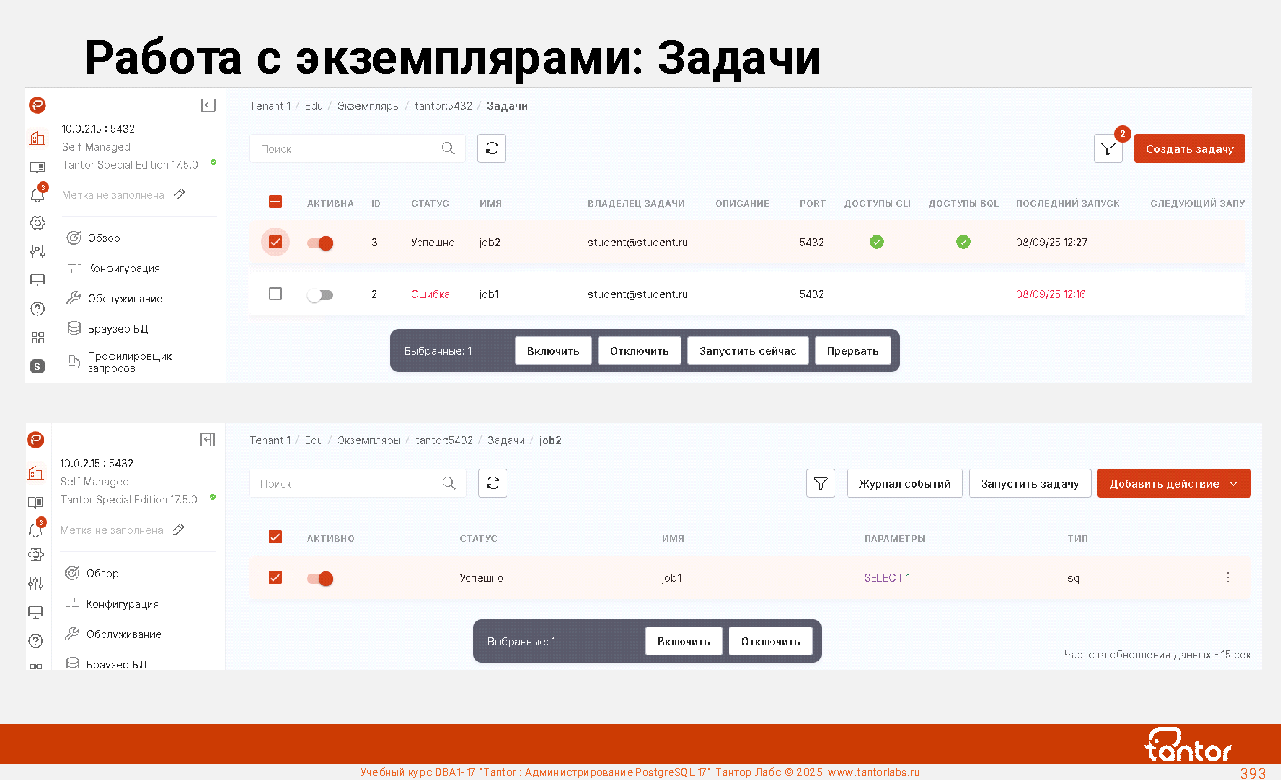
Task: Click the 'Создать задачу' button
Action: coord(1189,149)
